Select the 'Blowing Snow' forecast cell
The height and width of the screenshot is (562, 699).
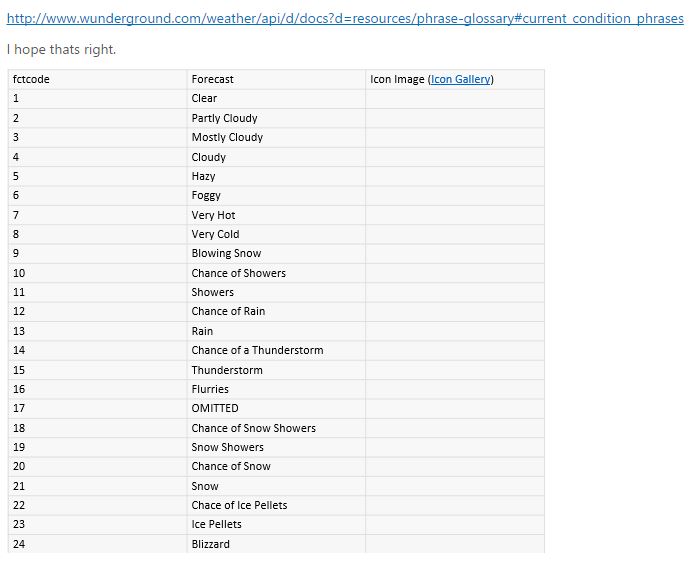click(x=226, y=253)
